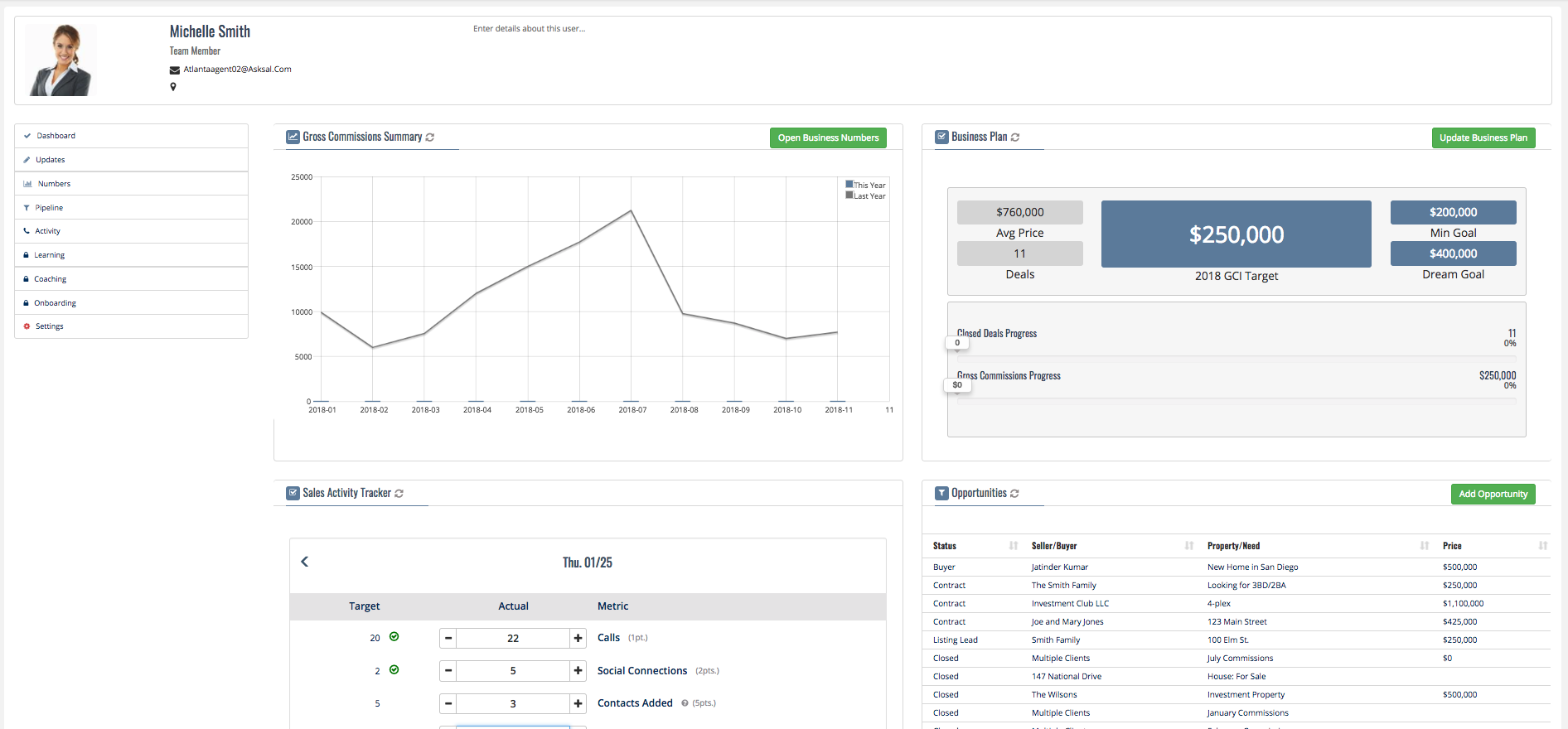Viewport: 1568px width, 729px height.
Task: Click the Closed Deals Progress bar handle
Action: click(957, 343)
